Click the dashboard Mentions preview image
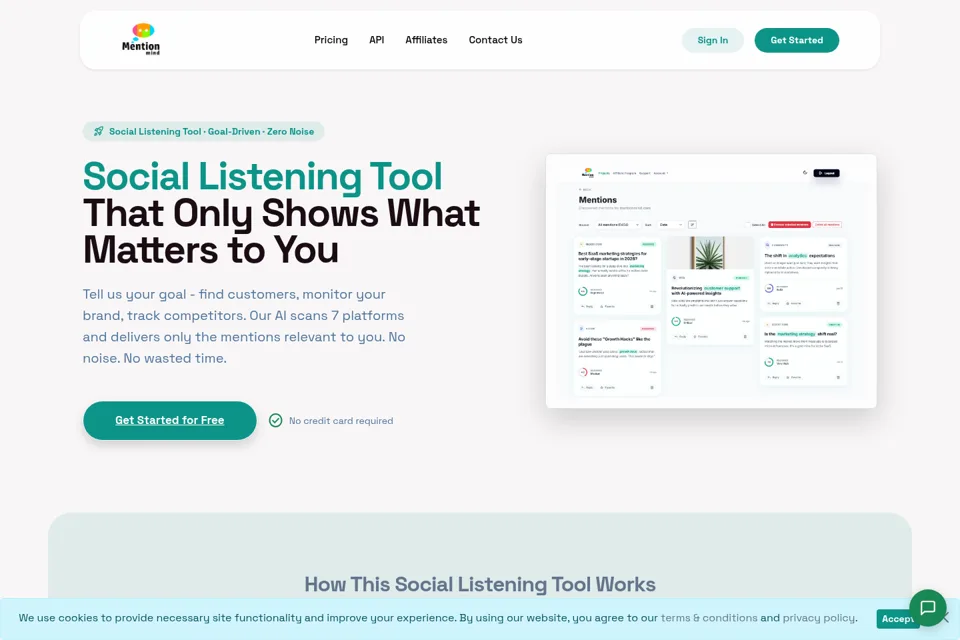Viewport: 960px width, 640px height. pos(711,281)
